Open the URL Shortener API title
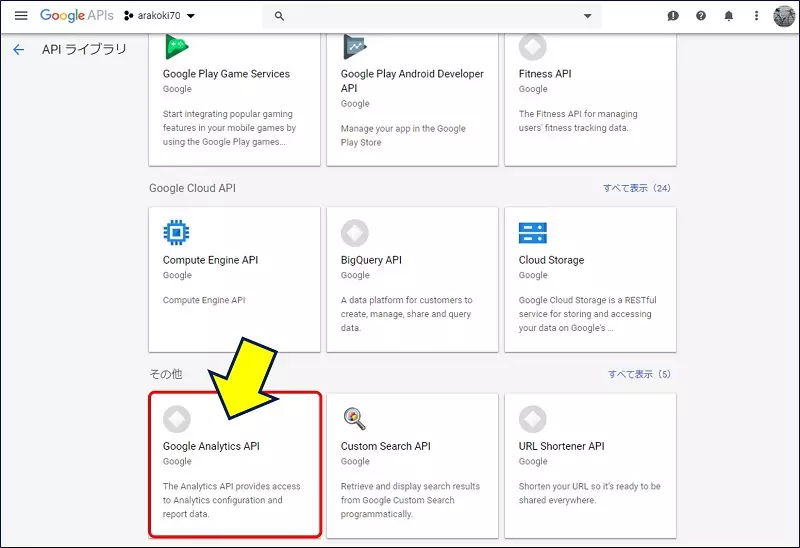 (561, 446)
